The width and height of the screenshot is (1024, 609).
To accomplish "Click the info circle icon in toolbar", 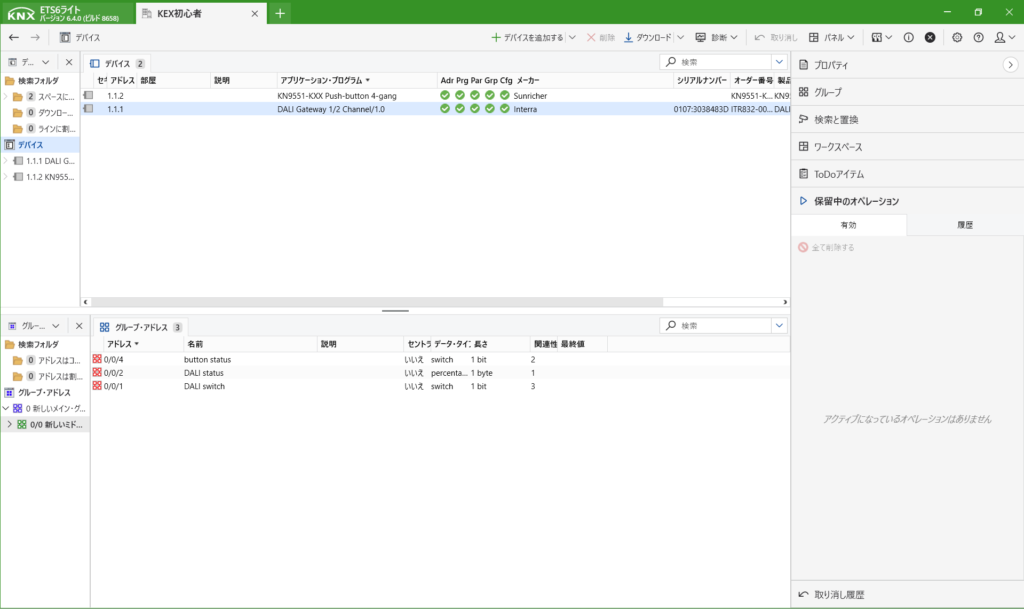I will pos(908,37).
